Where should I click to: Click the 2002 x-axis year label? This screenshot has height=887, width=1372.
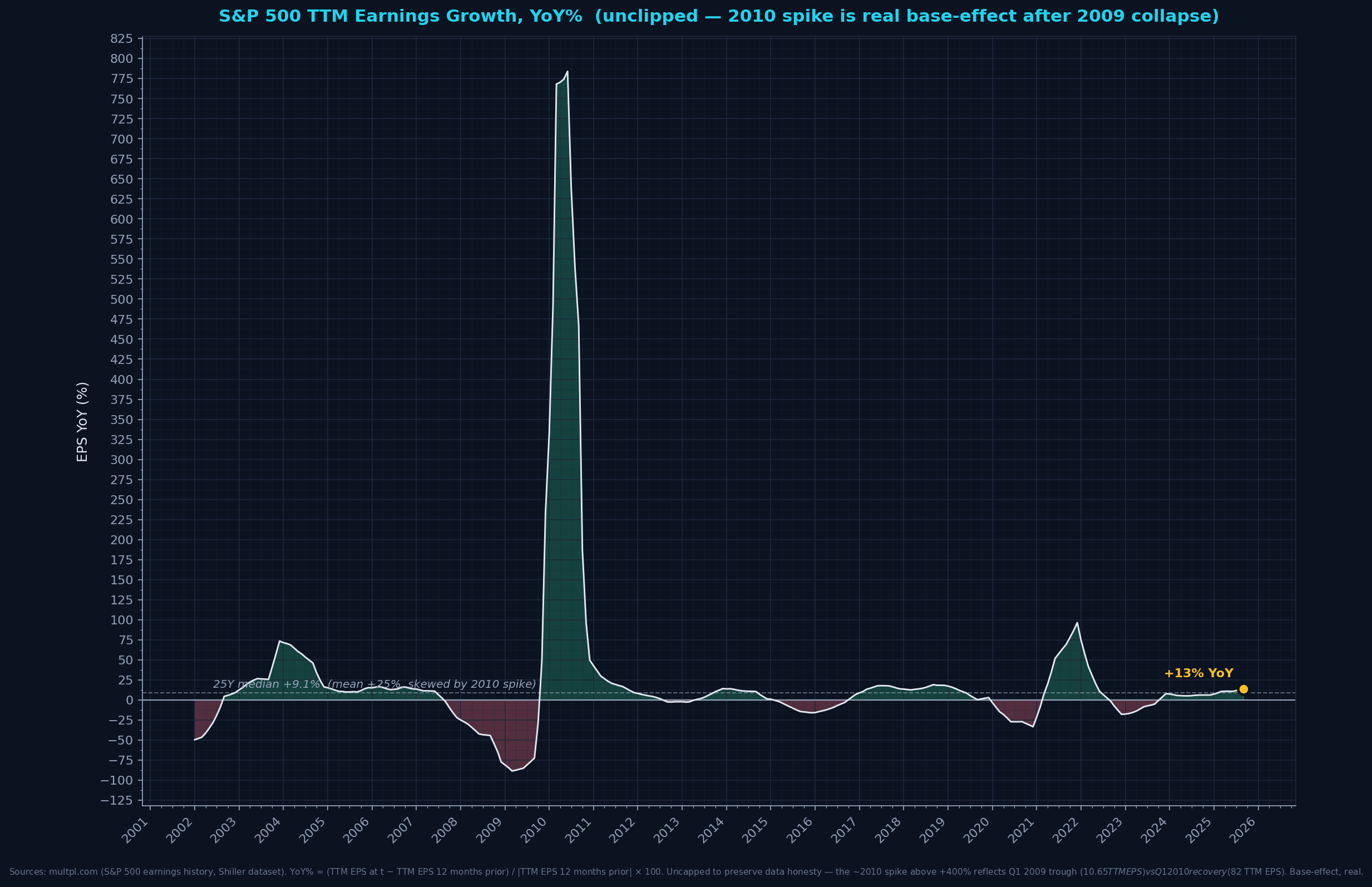pyautogui.click(x=179, y=831)
